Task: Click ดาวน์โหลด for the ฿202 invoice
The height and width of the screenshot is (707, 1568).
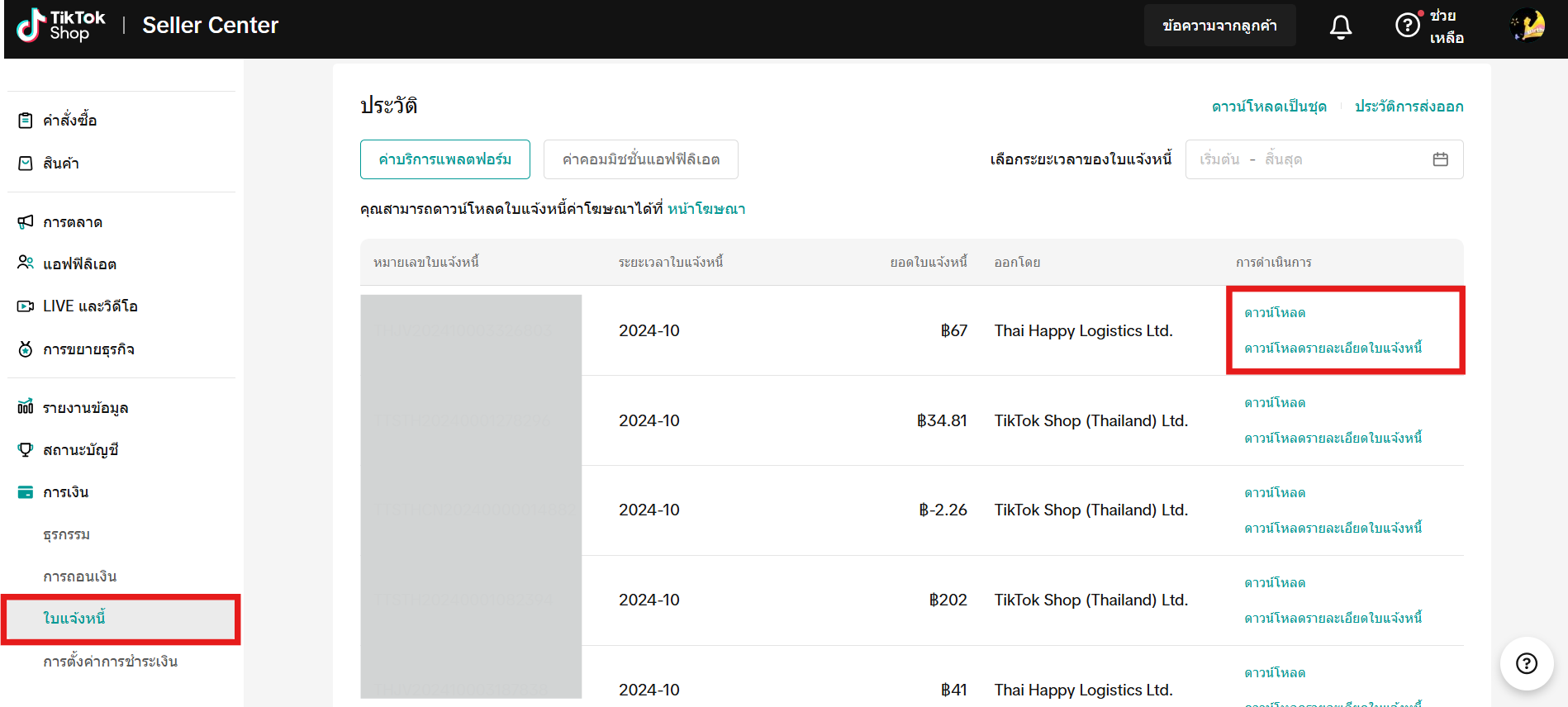Action: click(1275, 583)
